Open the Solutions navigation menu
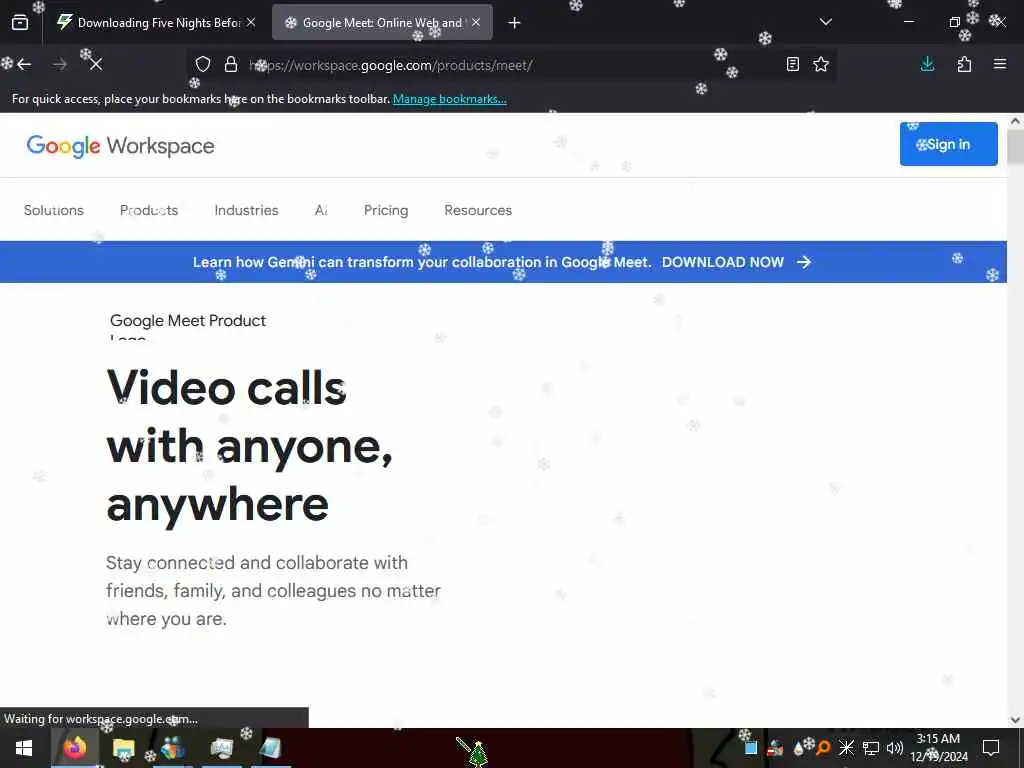Image resolution: width=1024 pixels, height=768 pixels. point(54,210)
